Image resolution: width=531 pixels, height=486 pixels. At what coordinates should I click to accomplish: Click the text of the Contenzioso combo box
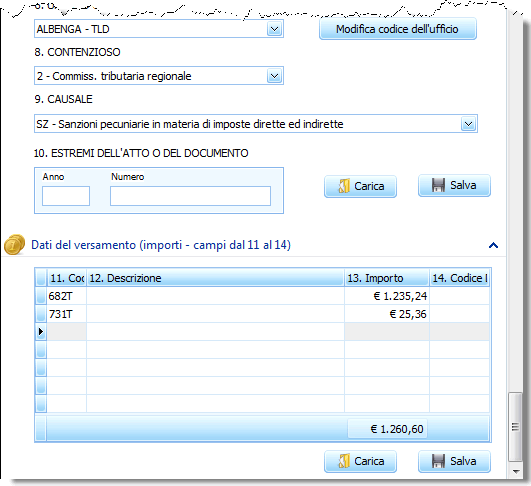click(x=114, y=76)
